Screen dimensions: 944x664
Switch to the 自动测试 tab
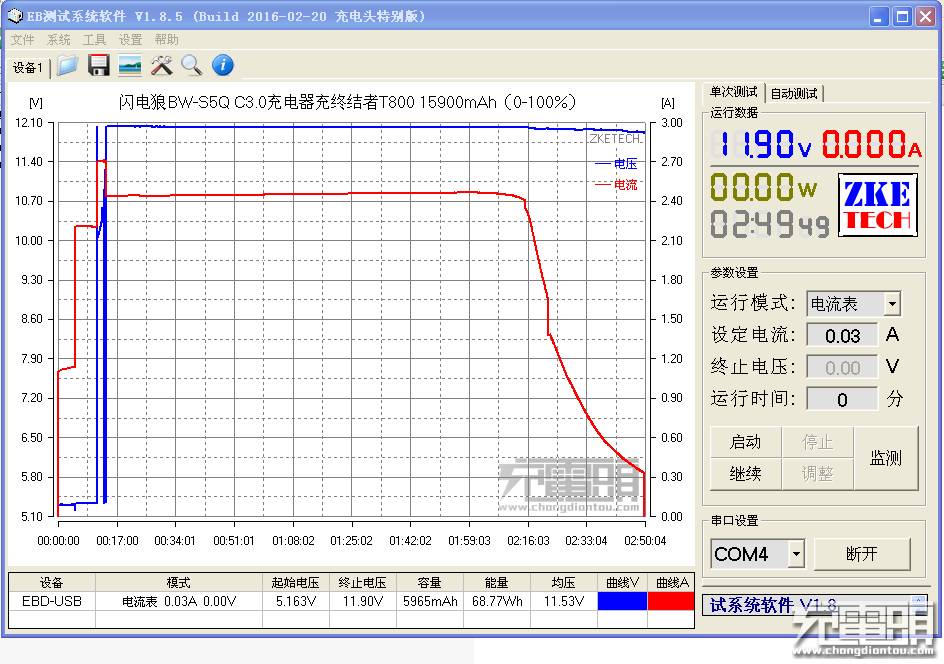794,93
